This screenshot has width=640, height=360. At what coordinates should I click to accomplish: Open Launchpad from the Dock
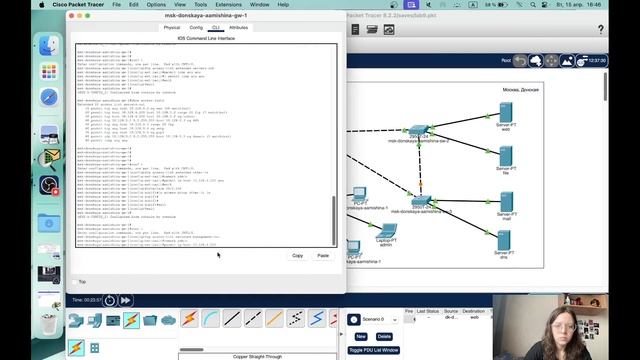(49, 72)
